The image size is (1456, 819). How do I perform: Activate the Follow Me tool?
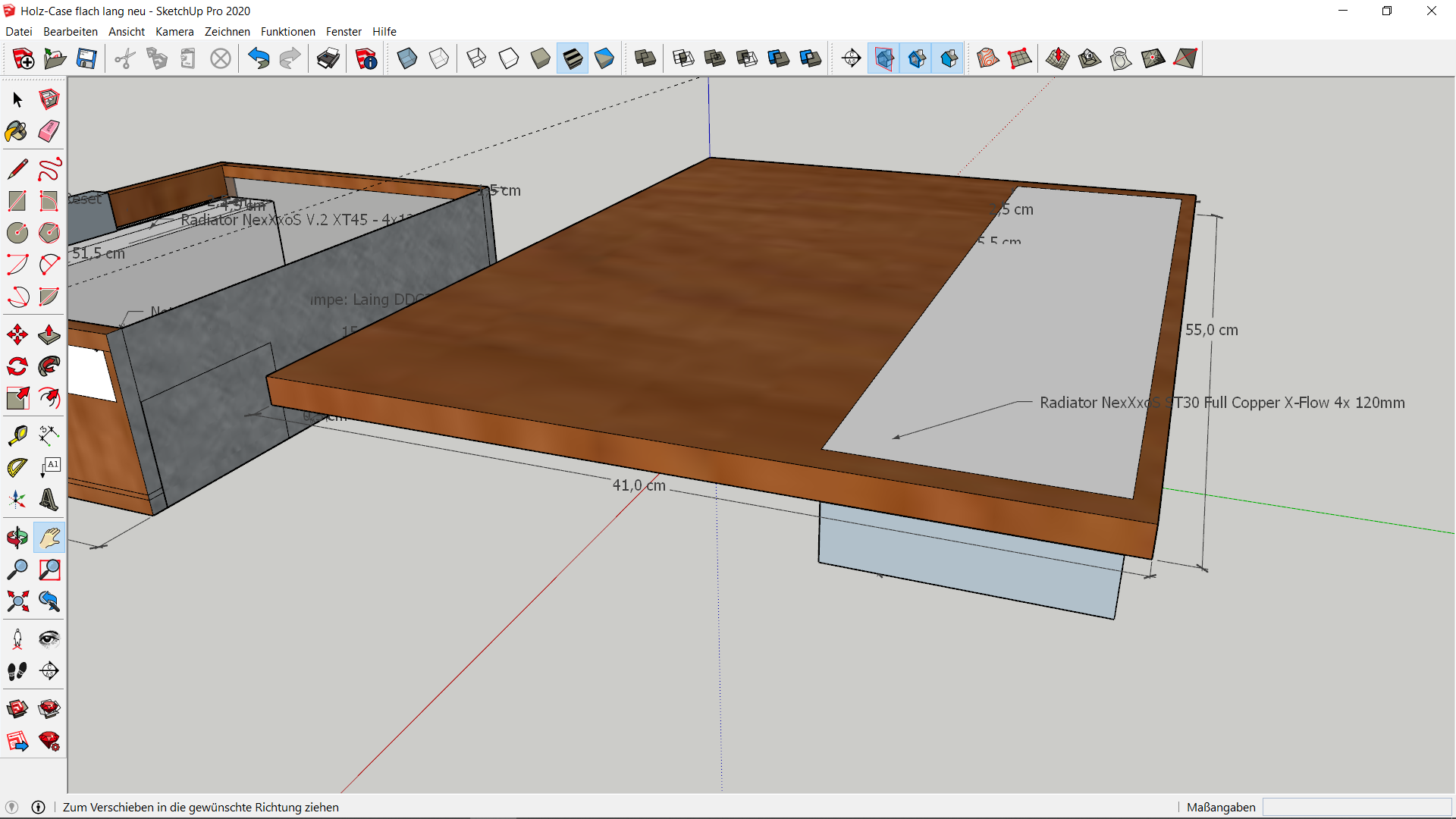pyautogui.click(x=49, y=366)
